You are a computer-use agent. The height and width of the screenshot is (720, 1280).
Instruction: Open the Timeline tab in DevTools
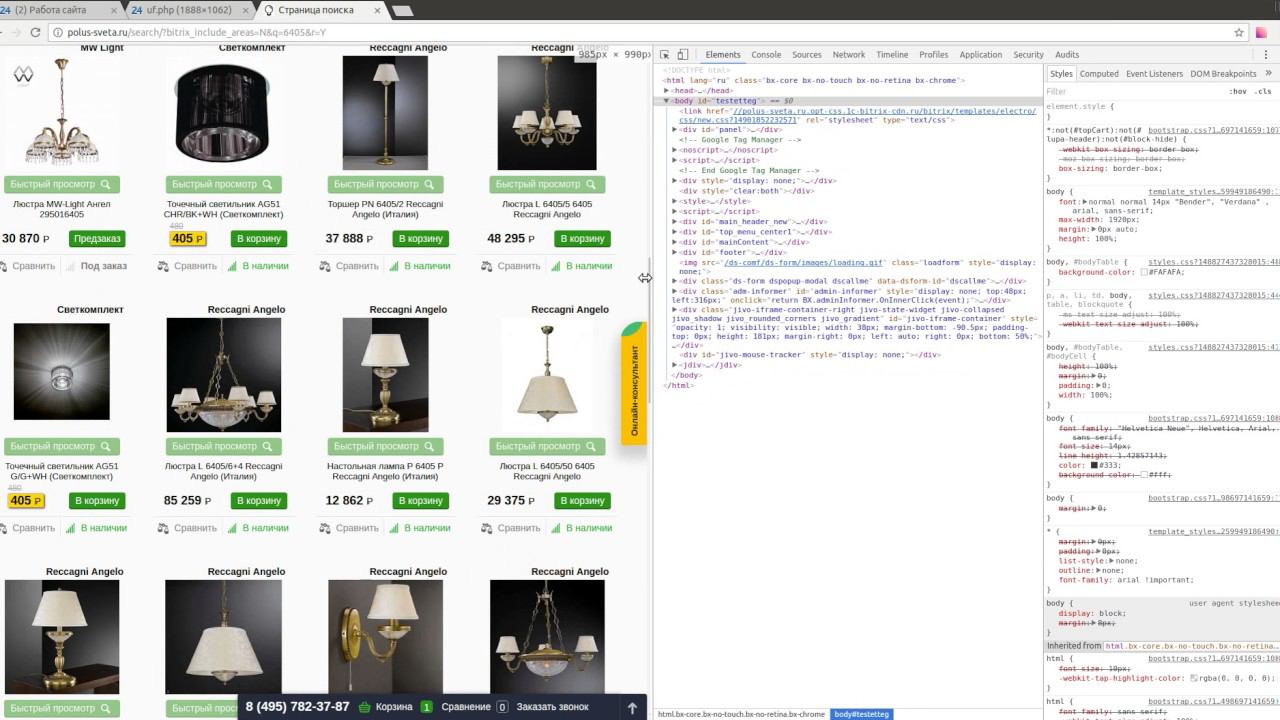pos(892,55)
